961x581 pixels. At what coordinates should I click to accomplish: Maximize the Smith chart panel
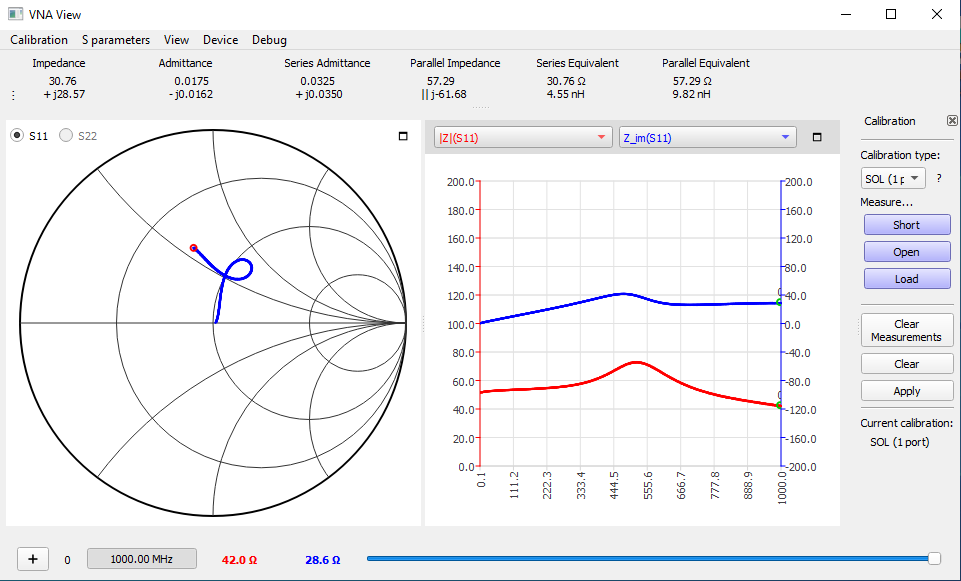click(x=403, y=136)
